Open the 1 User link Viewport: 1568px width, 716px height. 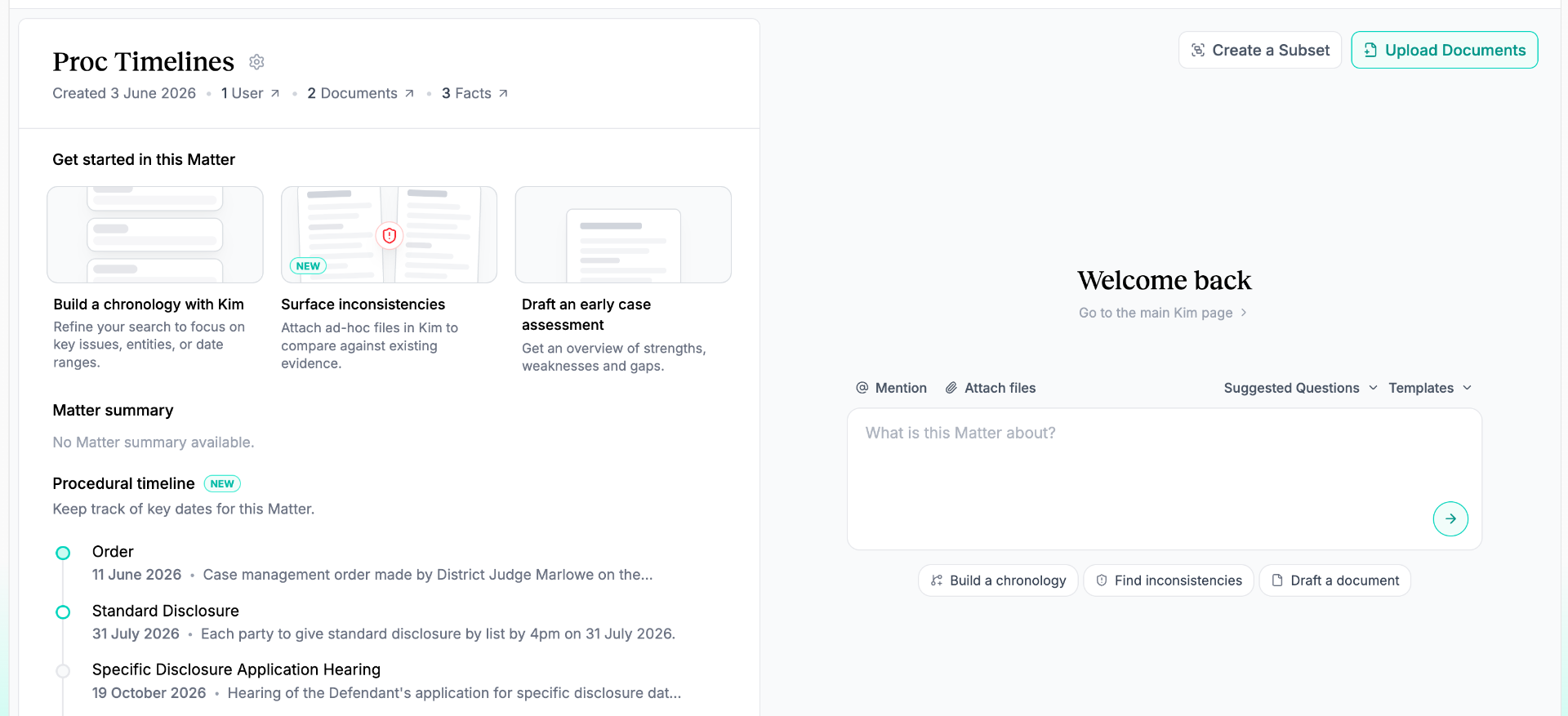[250, 93]
